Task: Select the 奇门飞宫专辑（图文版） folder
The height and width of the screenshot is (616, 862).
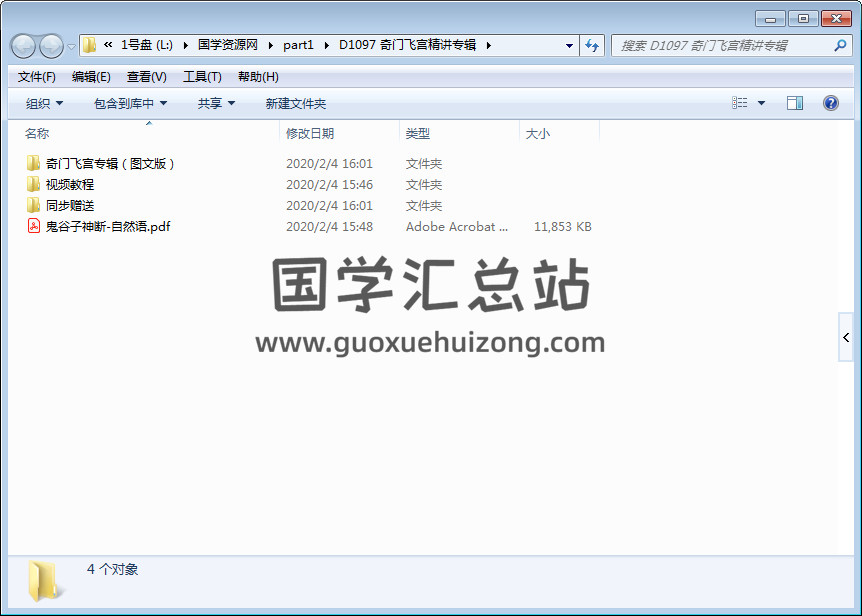Action: 110,164
